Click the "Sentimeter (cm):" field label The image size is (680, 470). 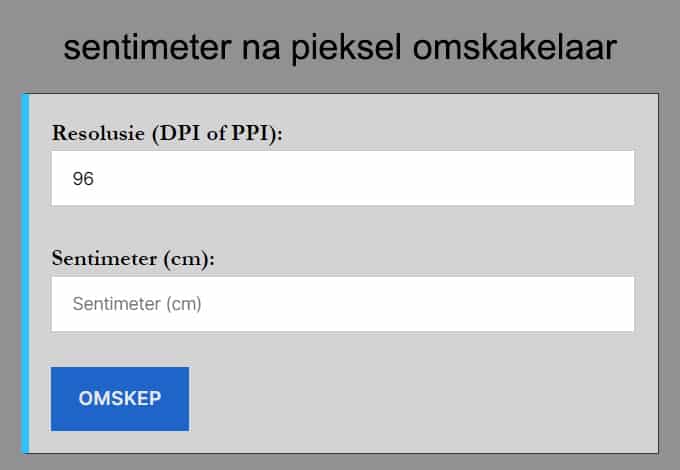pos(133,258)
